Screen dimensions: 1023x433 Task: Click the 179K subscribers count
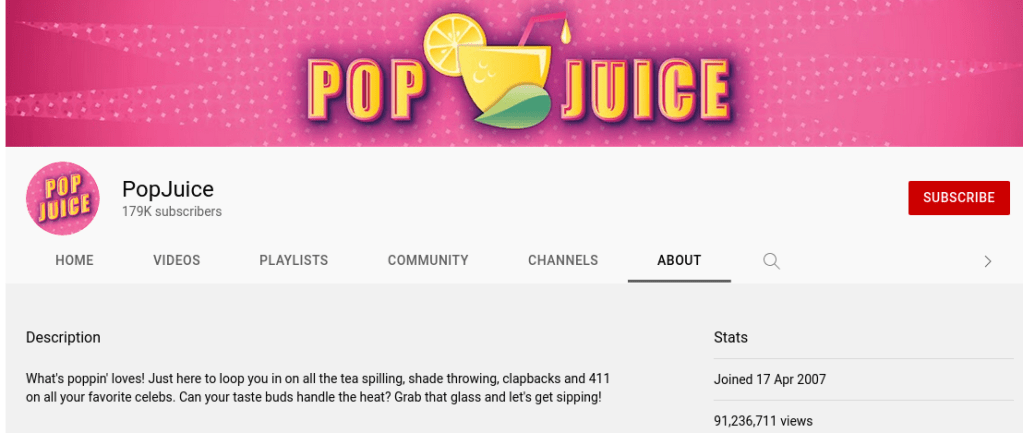[x=172, y=212]
